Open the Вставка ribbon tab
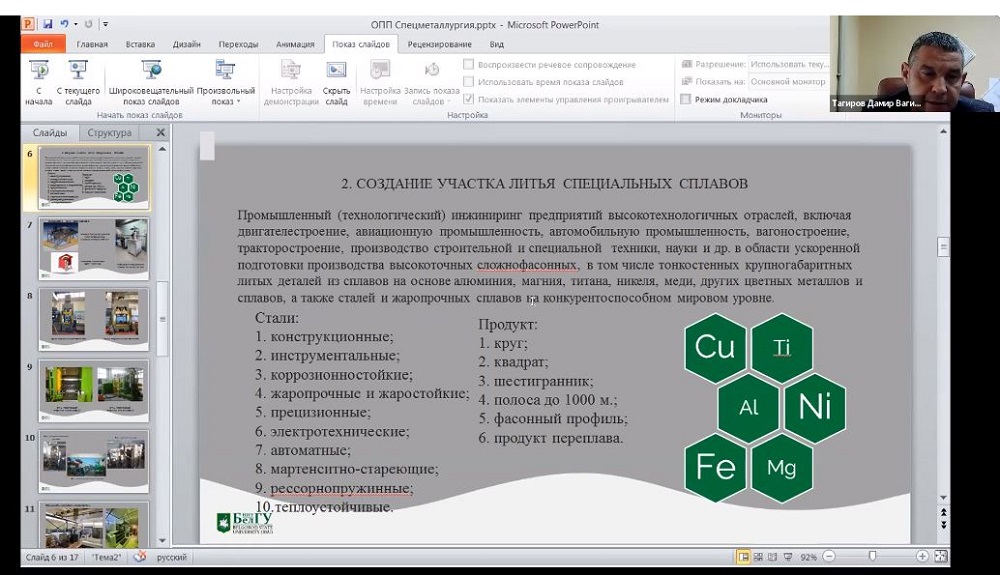Viewport: 1000px width, 575px height. pos(140,44)
